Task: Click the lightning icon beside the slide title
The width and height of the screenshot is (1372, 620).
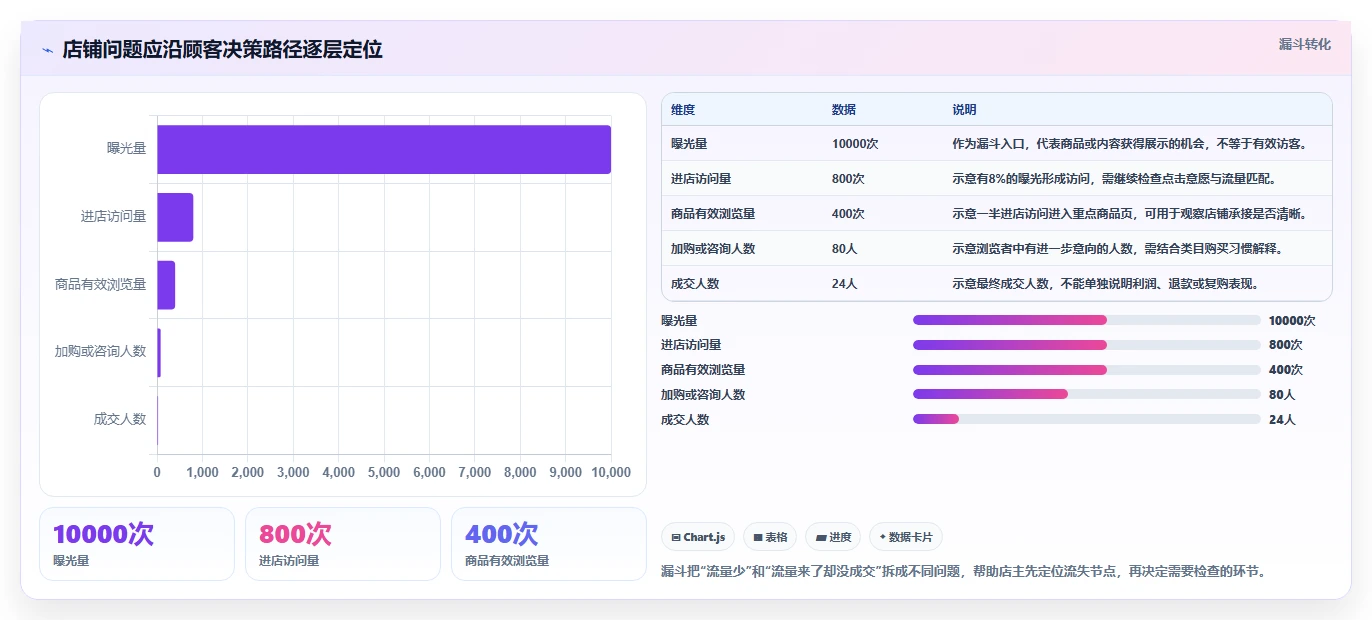Action: 47,50
